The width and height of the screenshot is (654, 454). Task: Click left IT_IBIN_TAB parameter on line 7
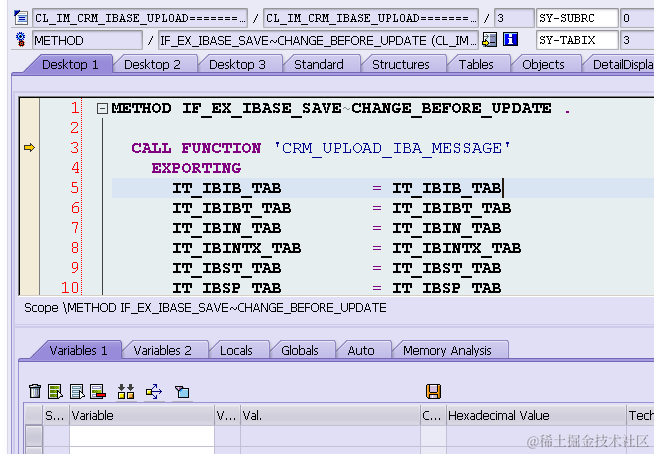(227, 228)
